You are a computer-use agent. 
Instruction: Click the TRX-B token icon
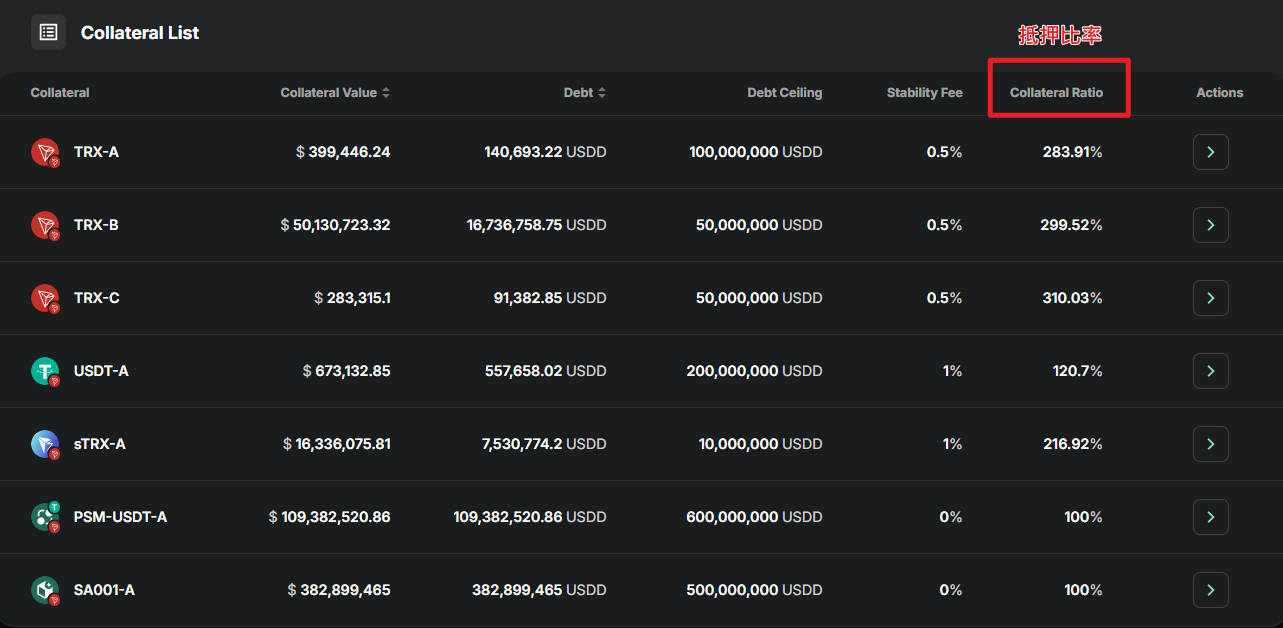click(x=45, y=225)
